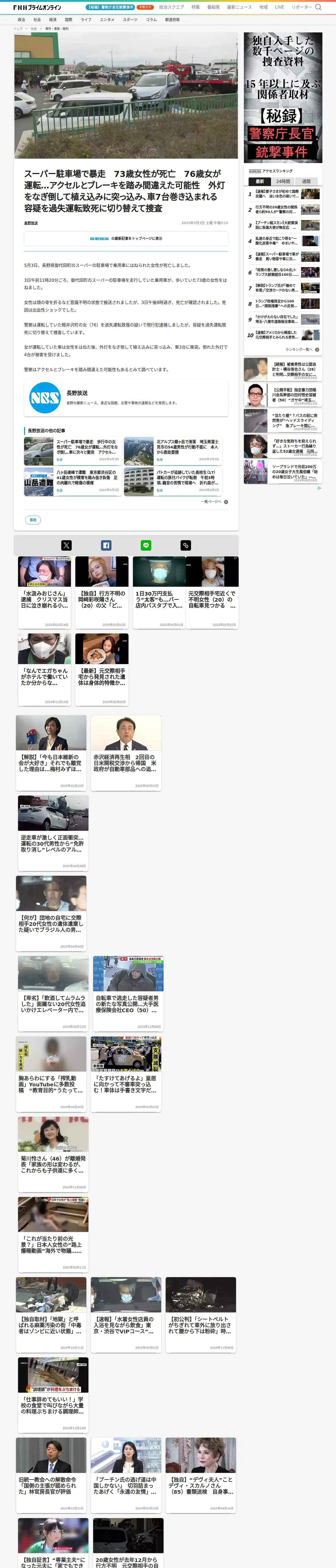Open the NBS 長野放送 logo
Viewport: 336px width, 1568px height.
tap(45, 397)
